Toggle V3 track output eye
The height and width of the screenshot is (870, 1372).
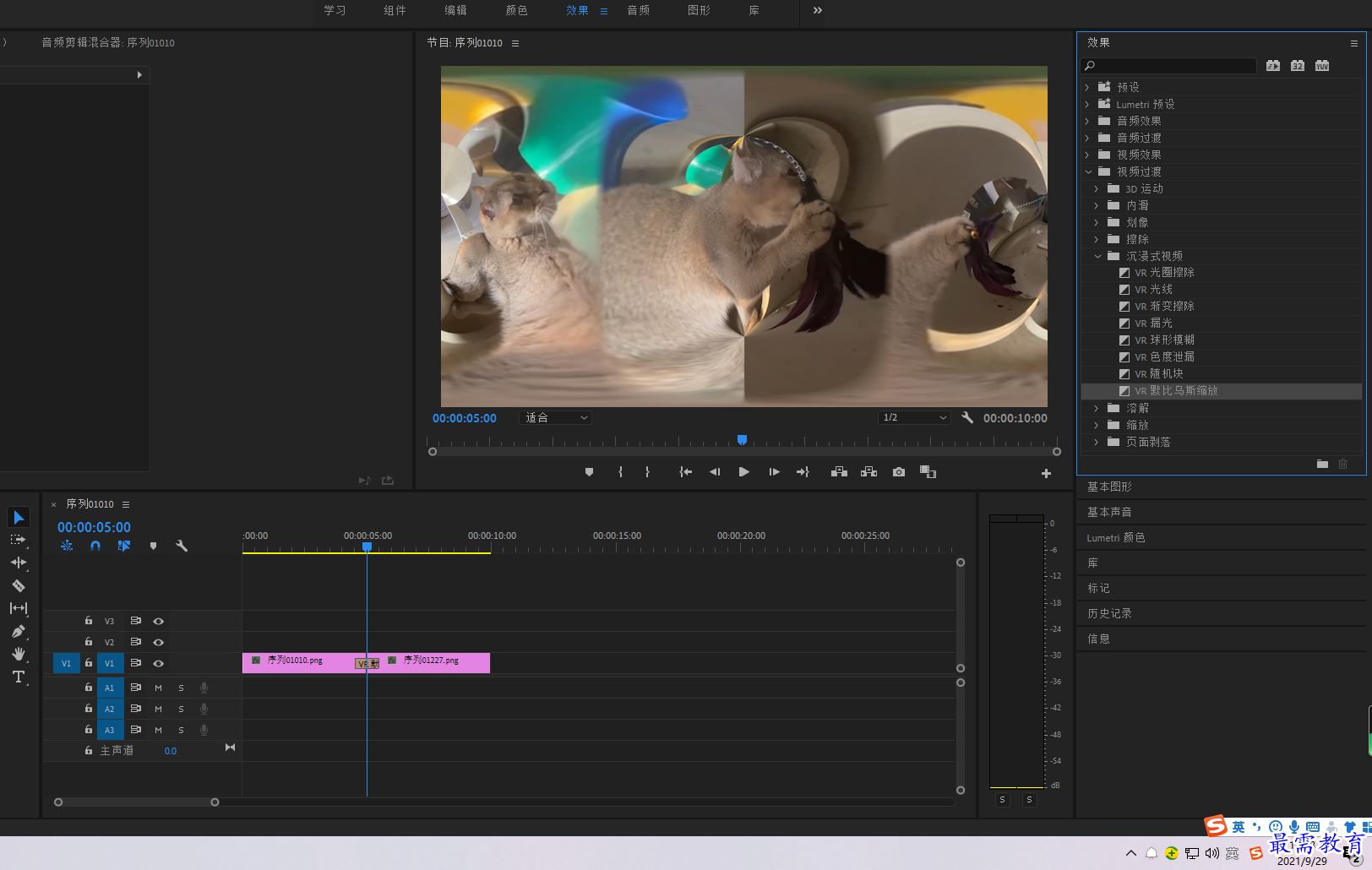click(158, 621)
